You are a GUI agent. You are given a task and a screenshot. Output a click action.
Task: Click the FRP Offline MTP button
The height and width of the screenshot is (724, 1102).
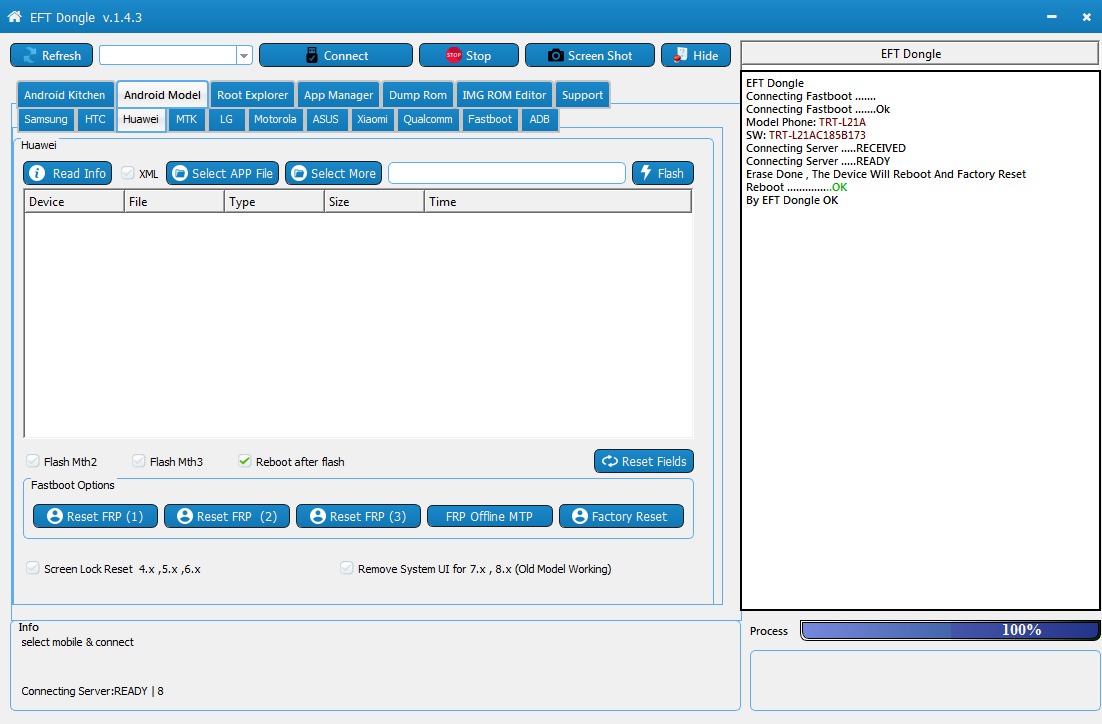tap(489, 516)
